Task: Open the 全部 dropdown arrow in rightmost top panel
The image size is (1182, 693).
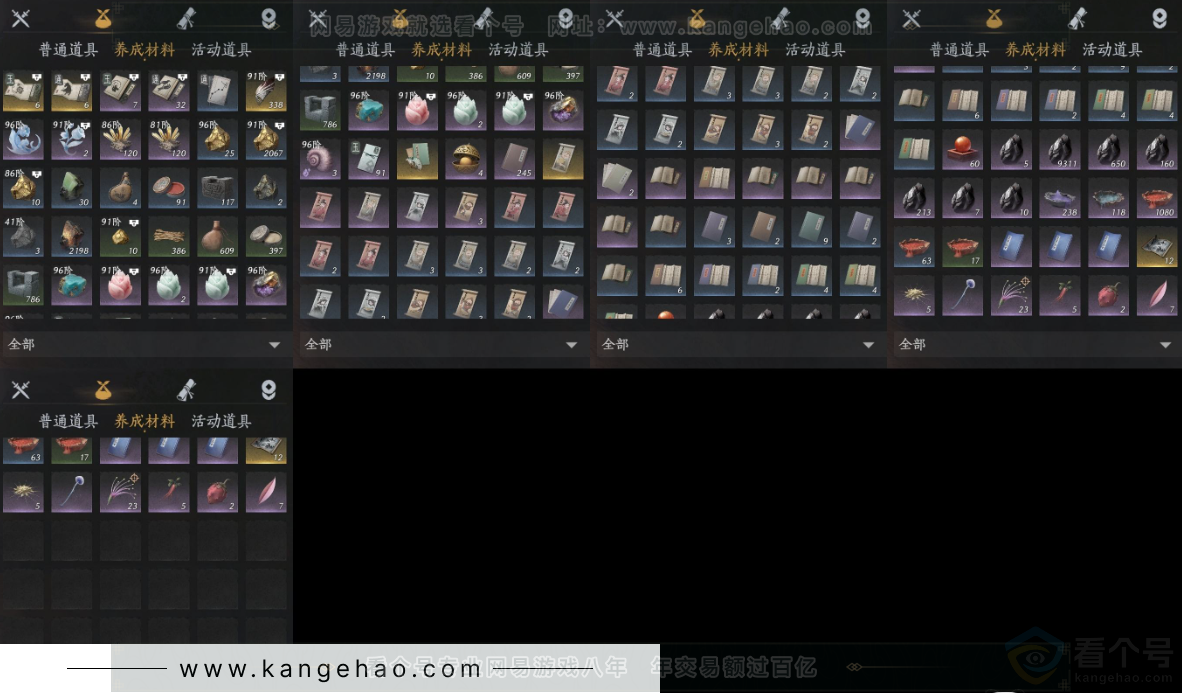Action: coord(1165,344)
